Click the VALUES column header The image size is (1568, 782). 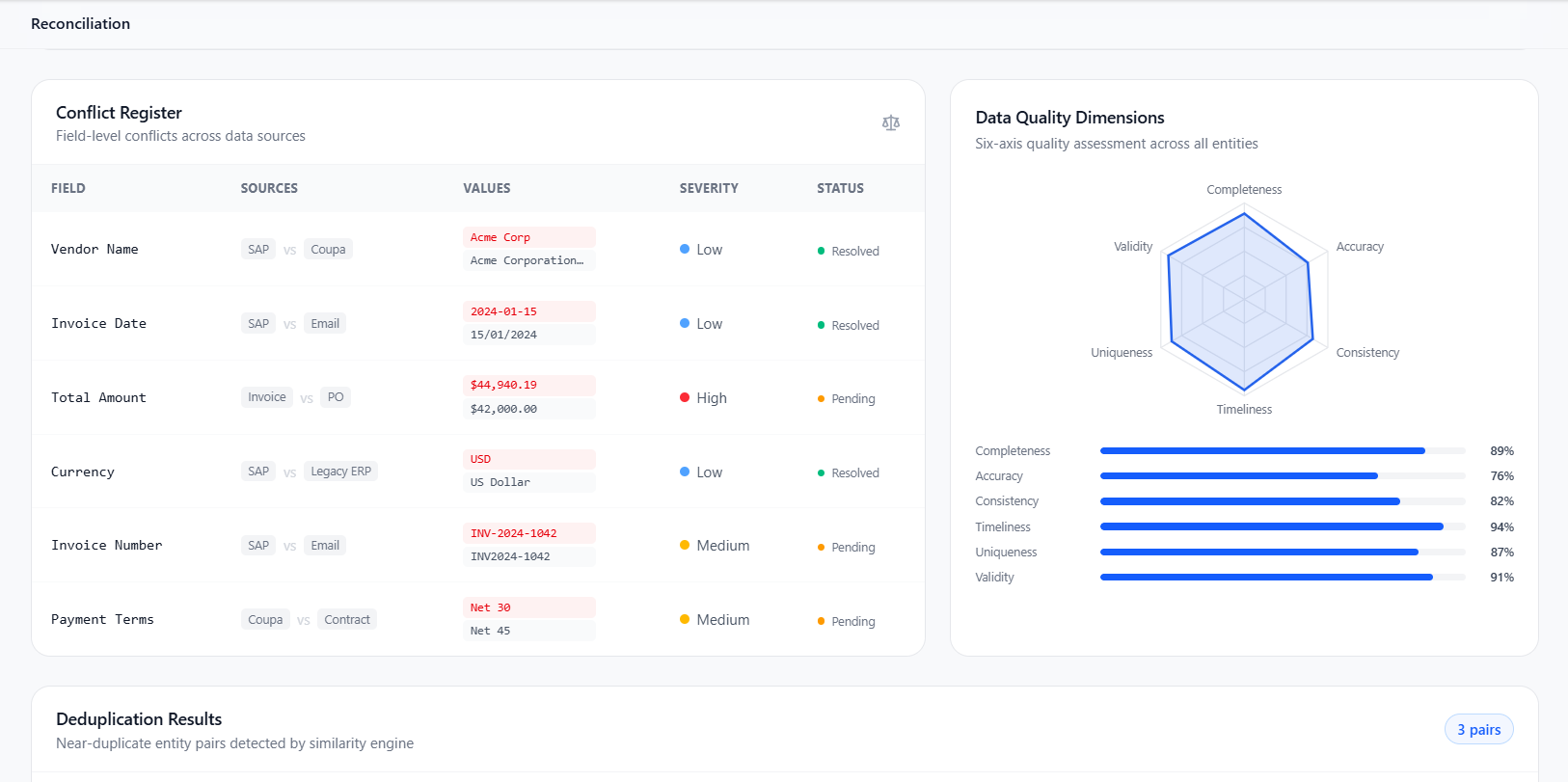tap(487, 188)
